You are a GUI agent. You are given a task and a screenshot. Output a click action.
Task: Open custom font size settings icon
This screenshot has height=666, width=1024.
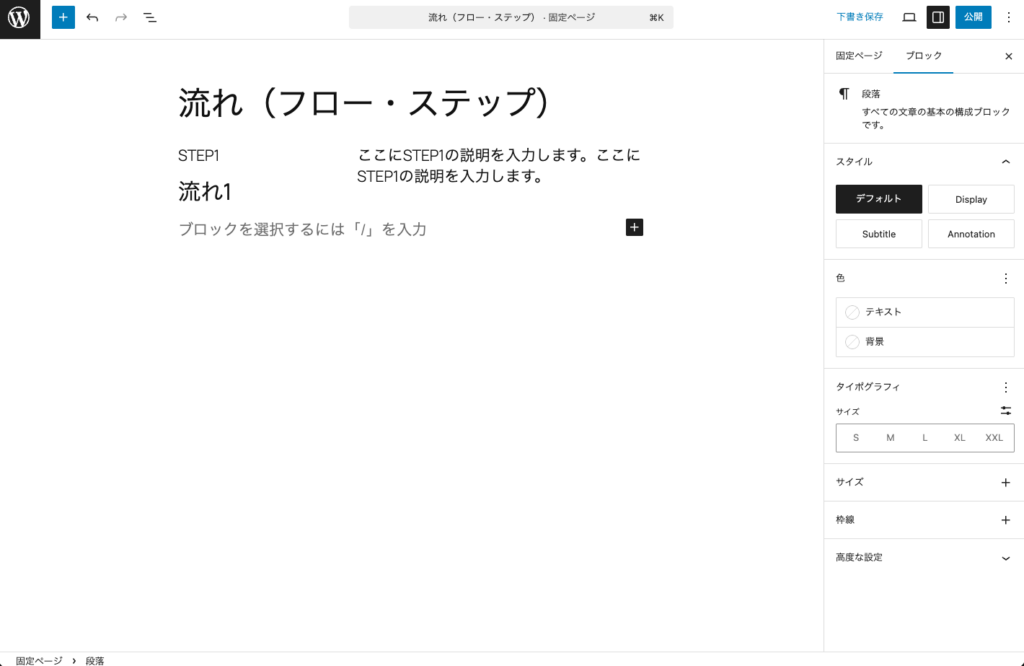[1006, 411]
